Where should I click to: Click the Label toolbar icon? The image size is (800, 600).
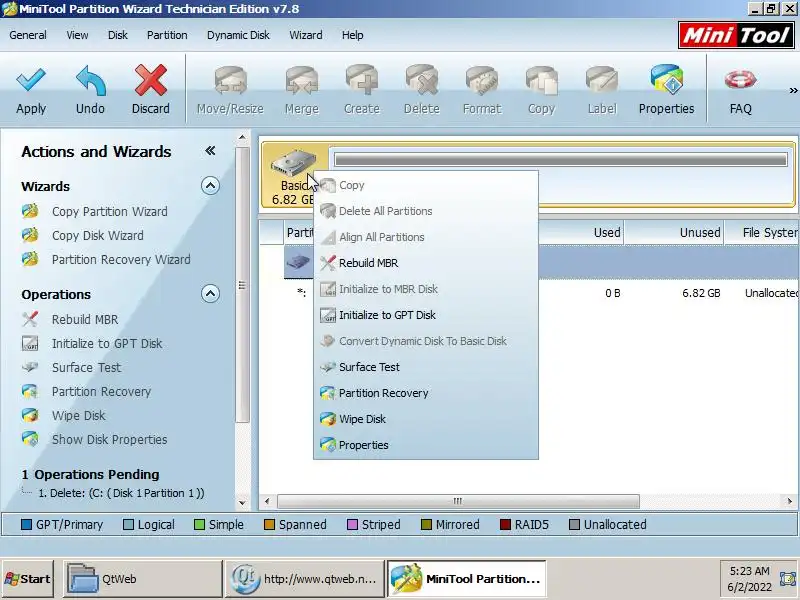point(602,81)
